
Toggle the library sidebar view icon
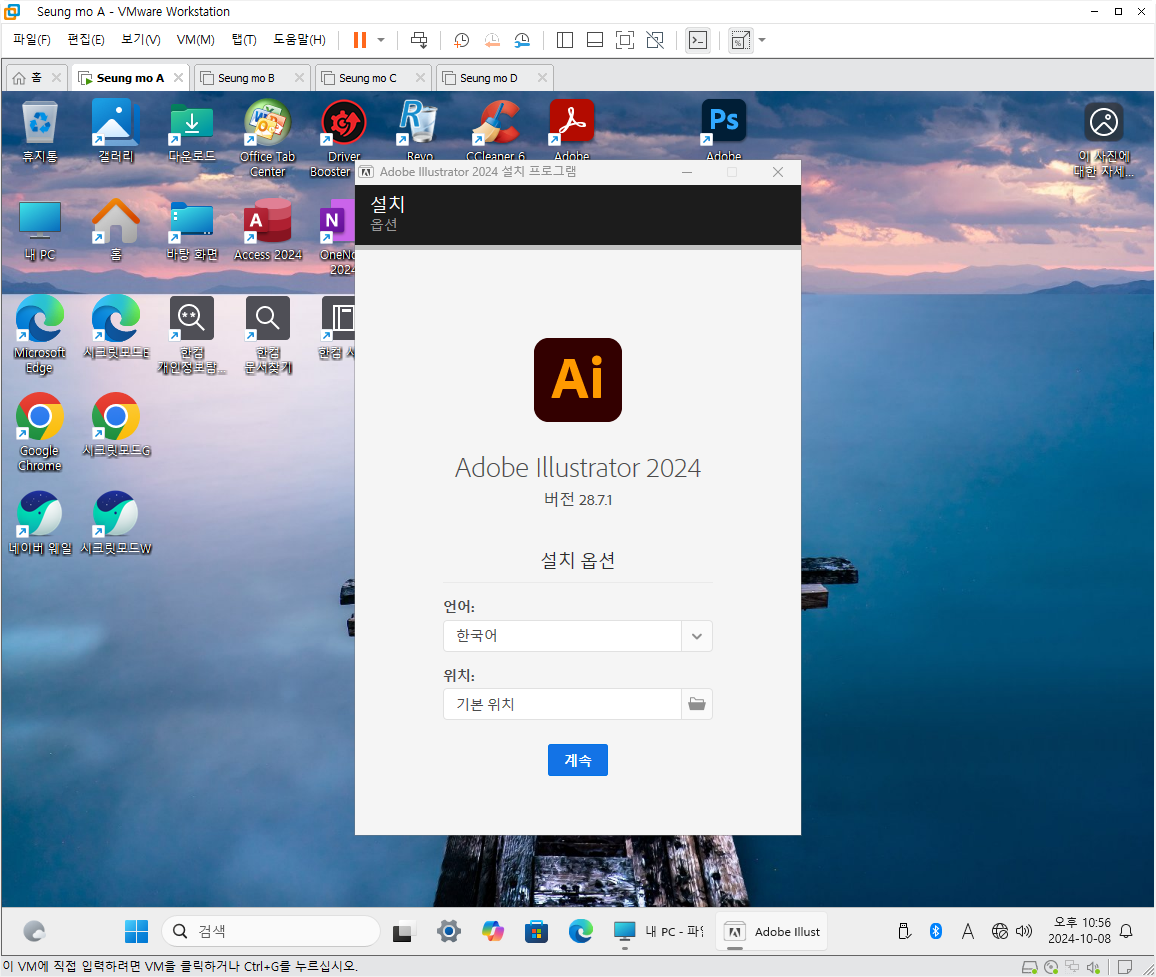[x=565, y=40]
